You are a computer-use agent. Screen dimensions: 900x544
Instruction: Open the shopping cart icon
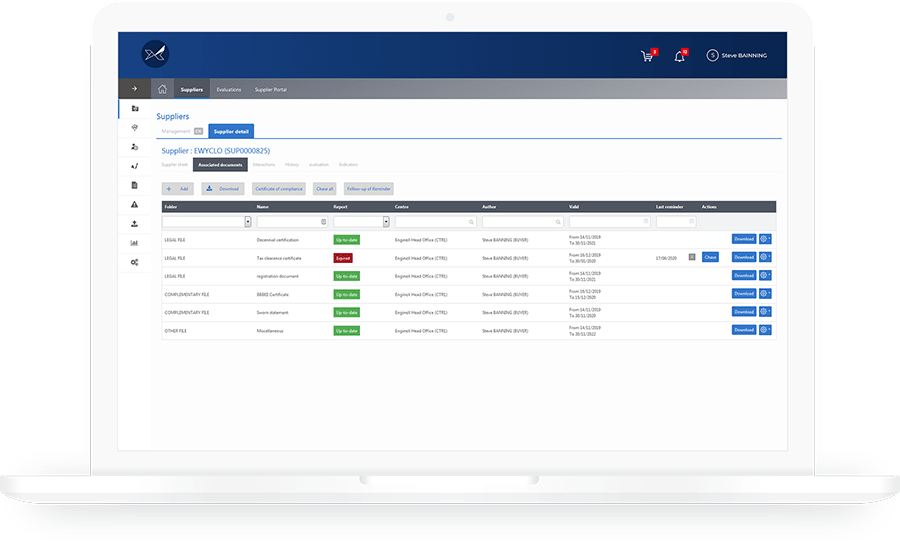(647, 56)
